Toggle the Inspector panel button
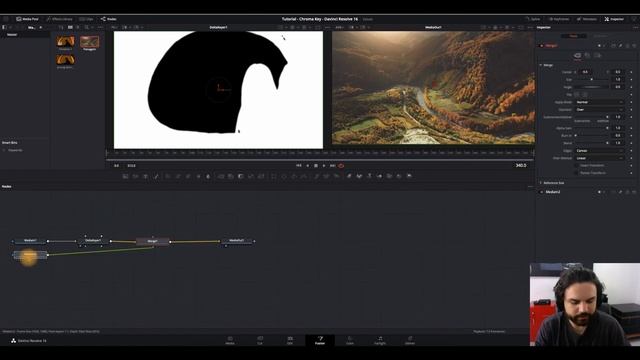Screen dimensions: 640x360 coord(614,19)
